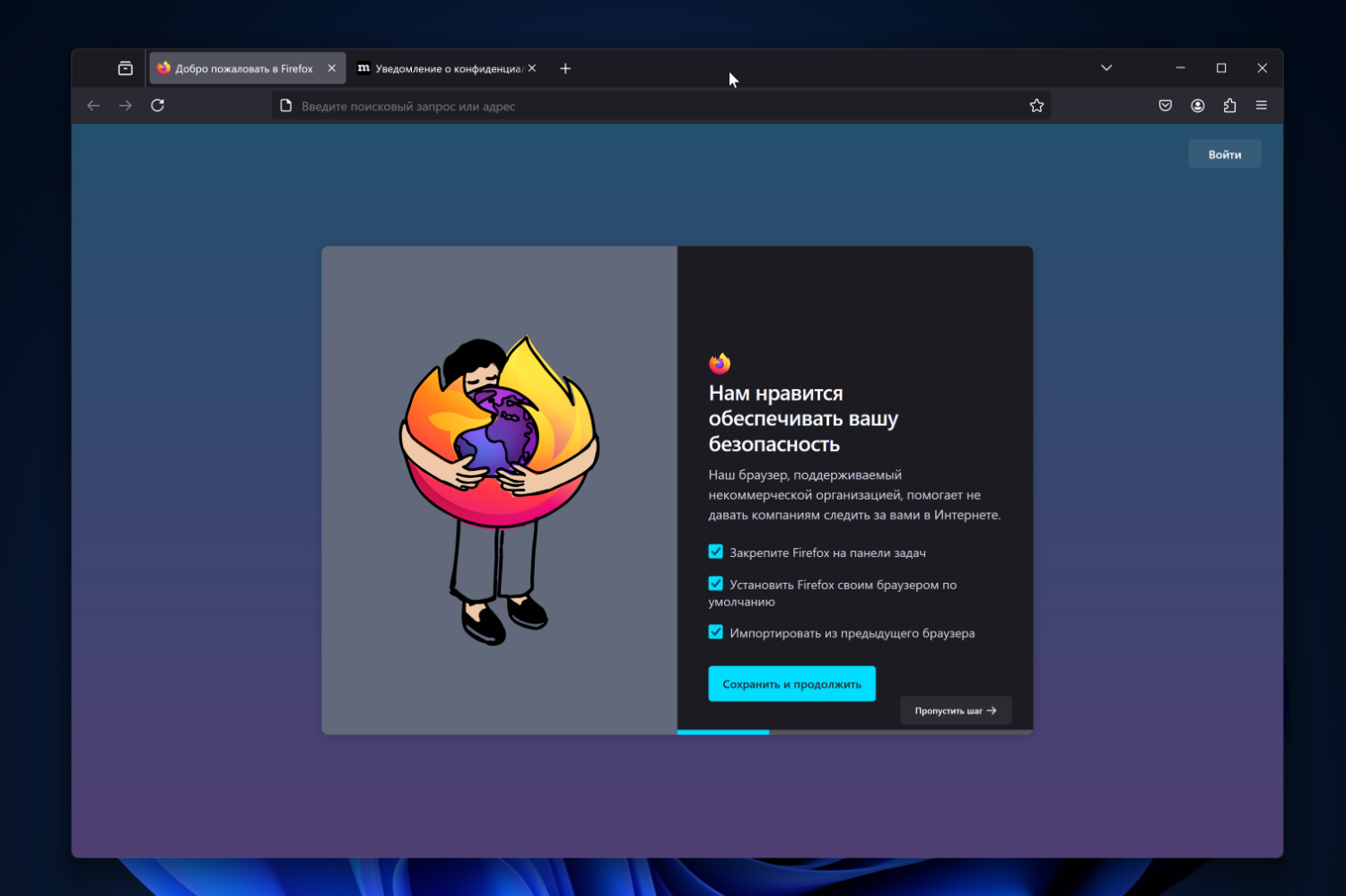The image size is (1346, 896).
Task: Uncheck 'Закрепите Firefox на панели задач'
Action: [x=715, y=552]
